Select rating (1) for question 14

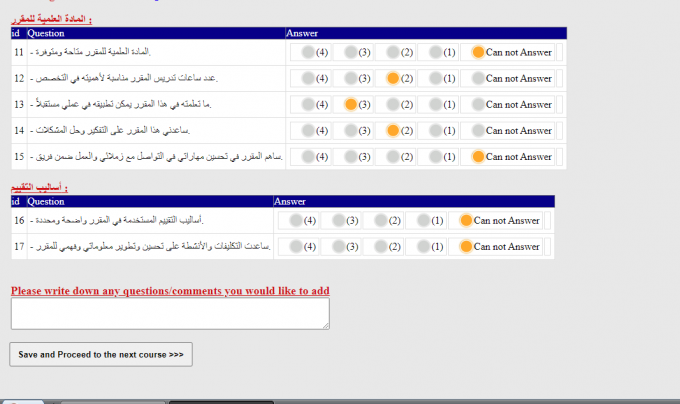435,130
